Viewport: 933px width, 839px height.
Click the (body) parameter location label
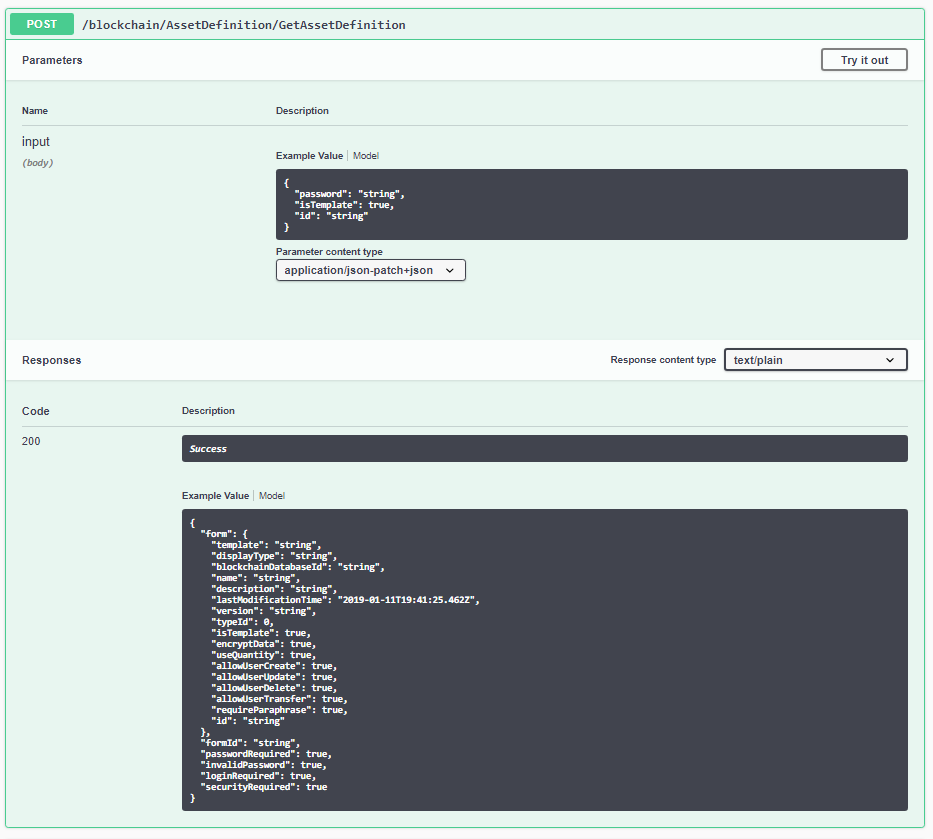pos(37,163)
